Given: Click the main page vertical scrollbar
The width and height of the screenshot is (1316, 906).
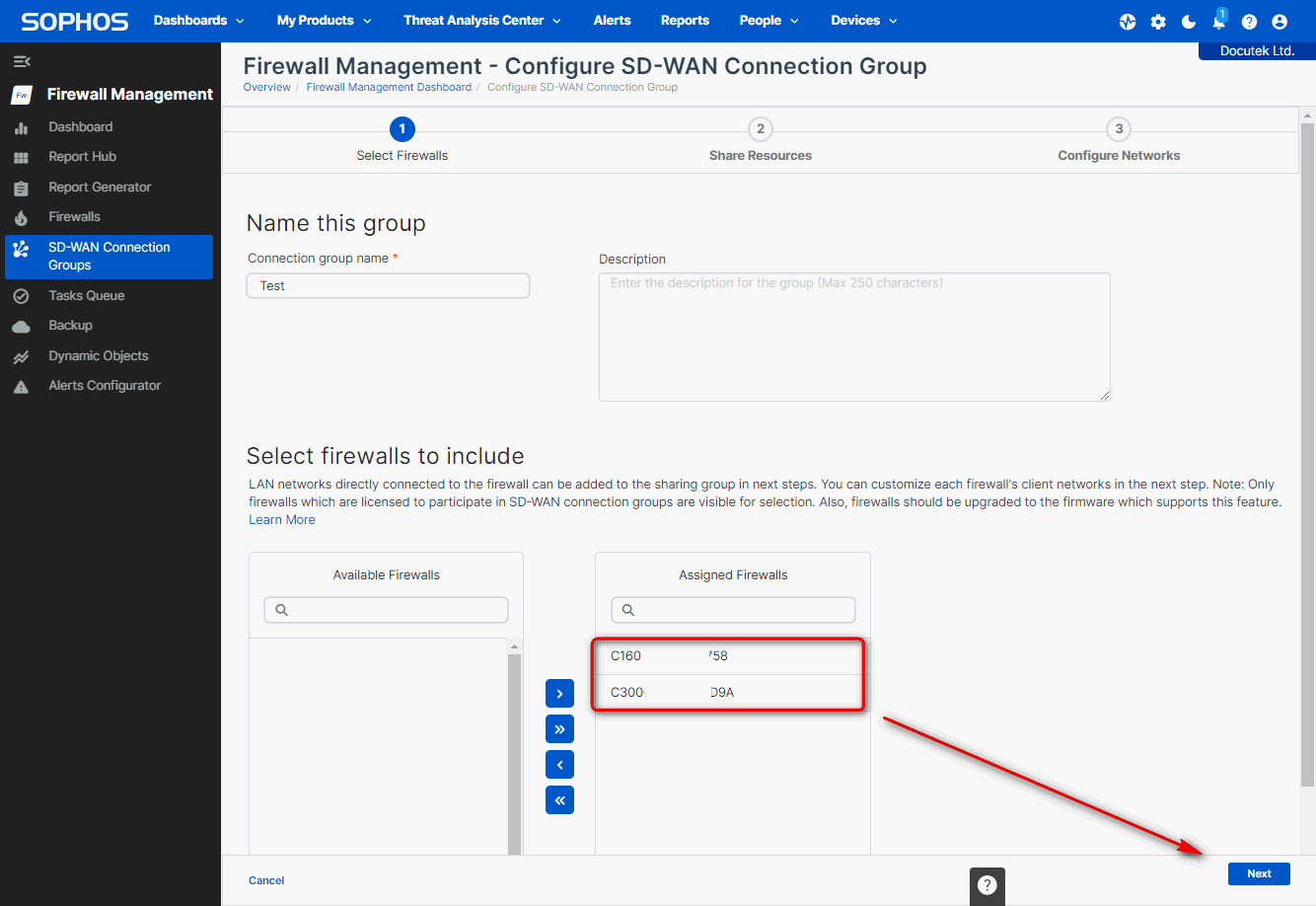Looking at the screenshot, I should pyautogui.click(x=1308, y=454).
